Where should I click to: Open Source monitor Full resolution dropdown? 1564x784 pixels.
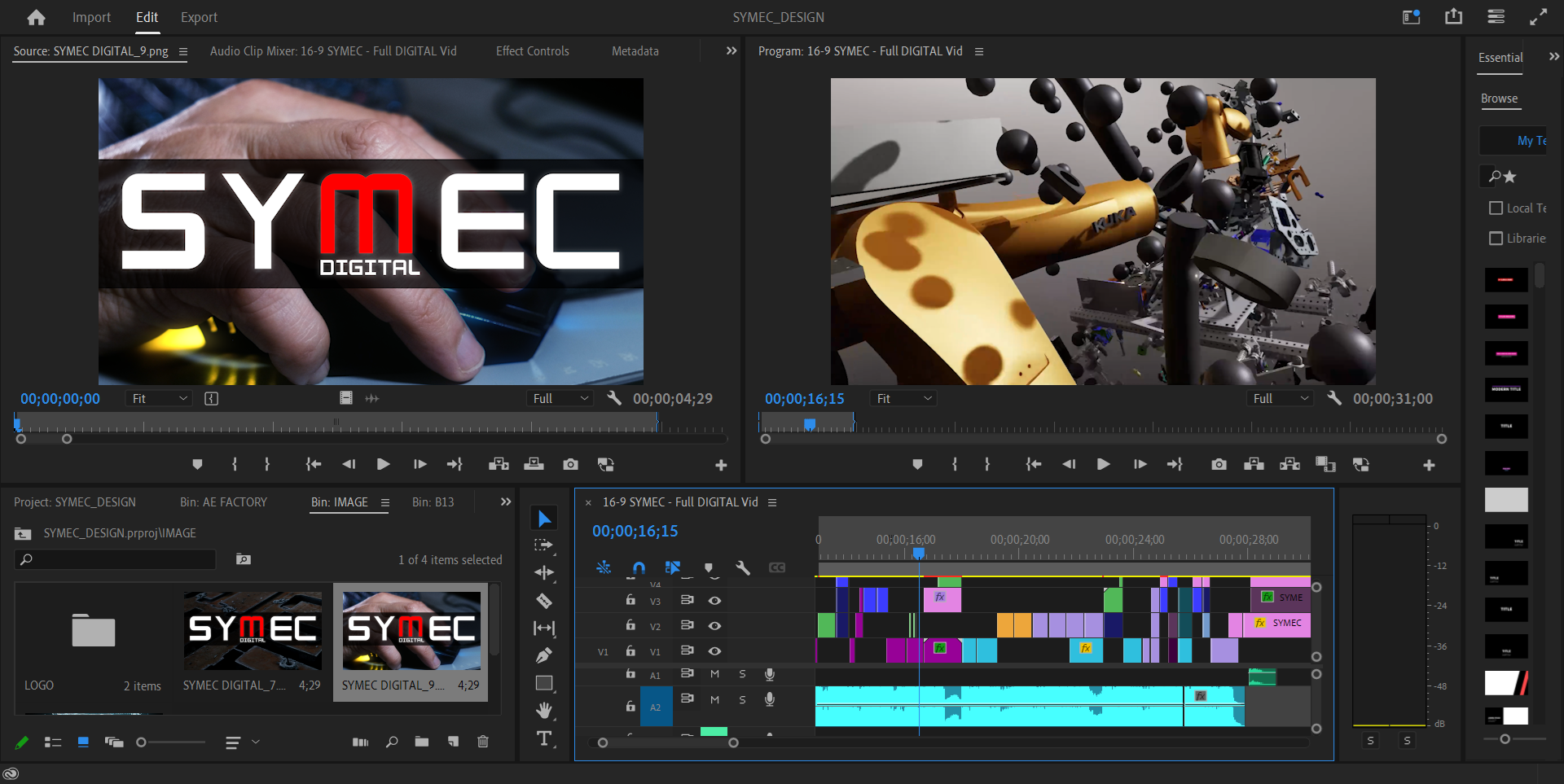(x=560, y=398)
